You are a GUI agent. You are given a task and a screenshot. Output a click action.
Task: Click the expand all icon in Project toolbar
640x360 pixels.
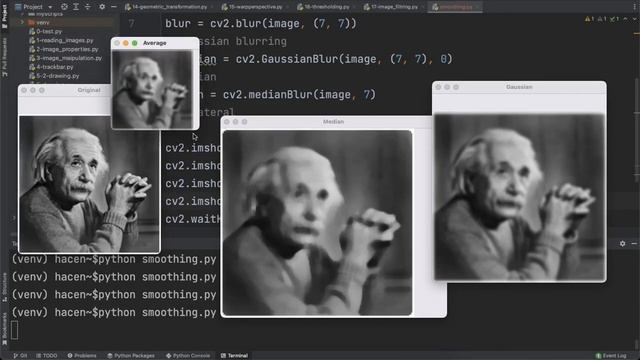[x=76, y=7]
